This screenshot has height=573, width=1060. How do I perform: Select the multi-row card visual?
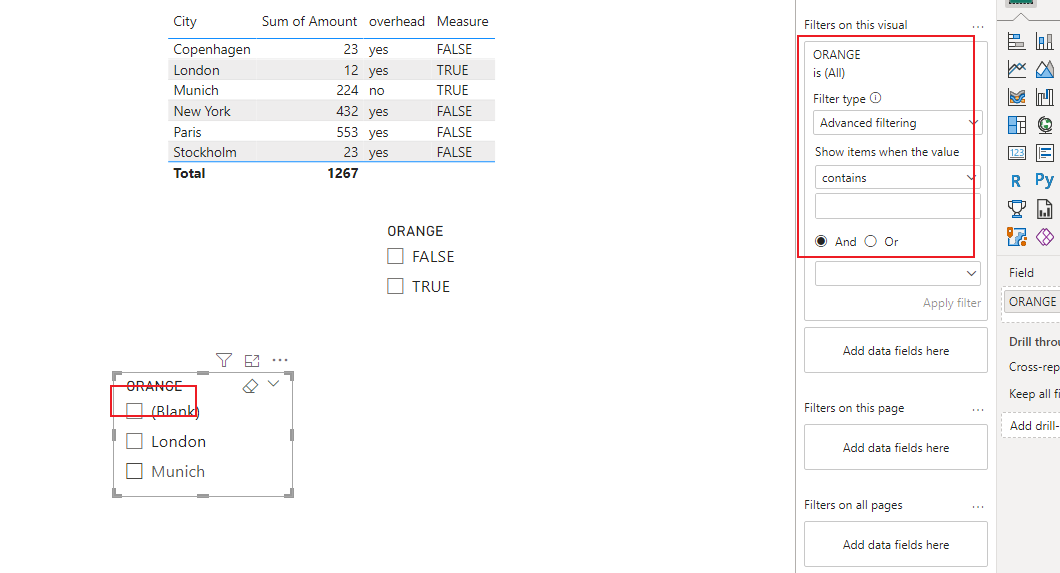click(1044, 153)
